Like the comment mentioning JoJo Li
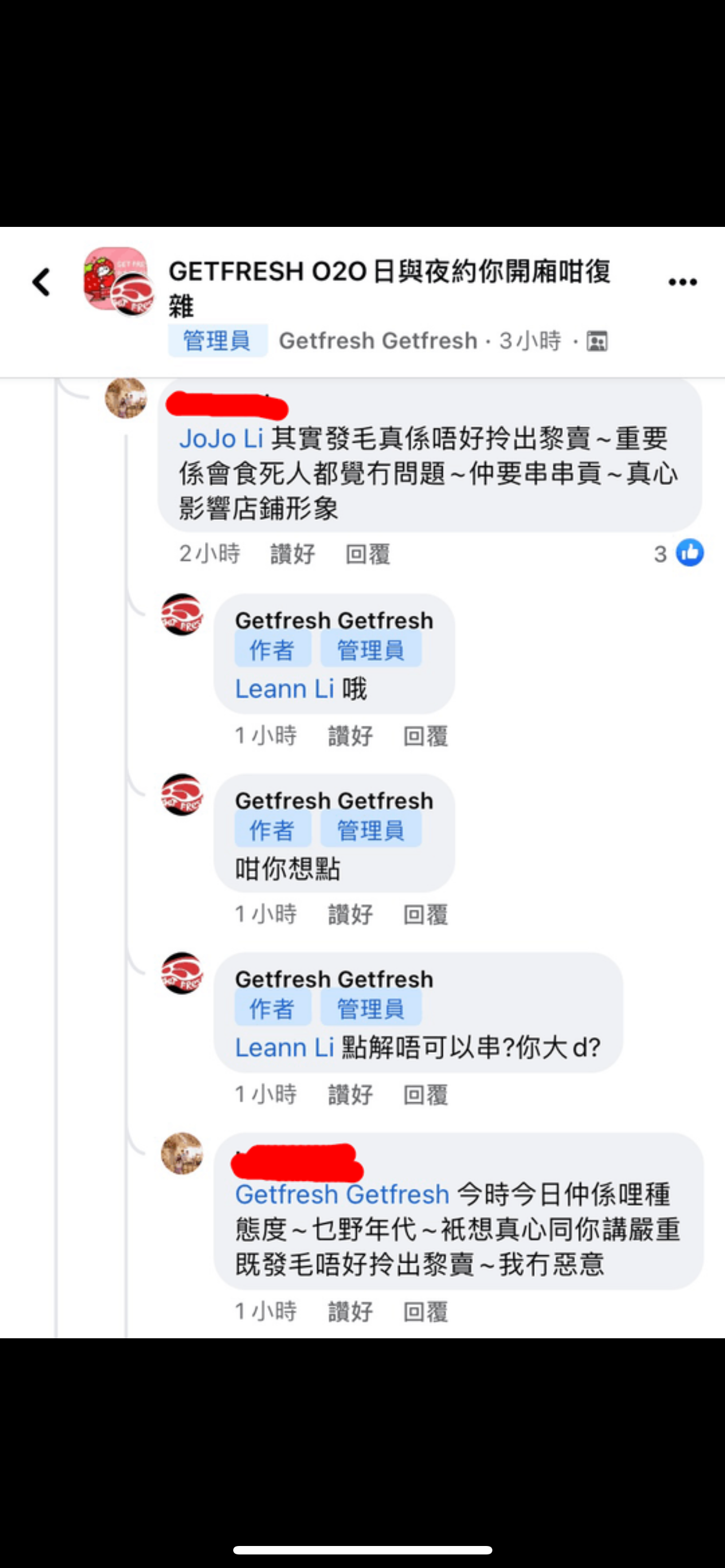The width and height of the screenshot is (725, 1568). 293,554
